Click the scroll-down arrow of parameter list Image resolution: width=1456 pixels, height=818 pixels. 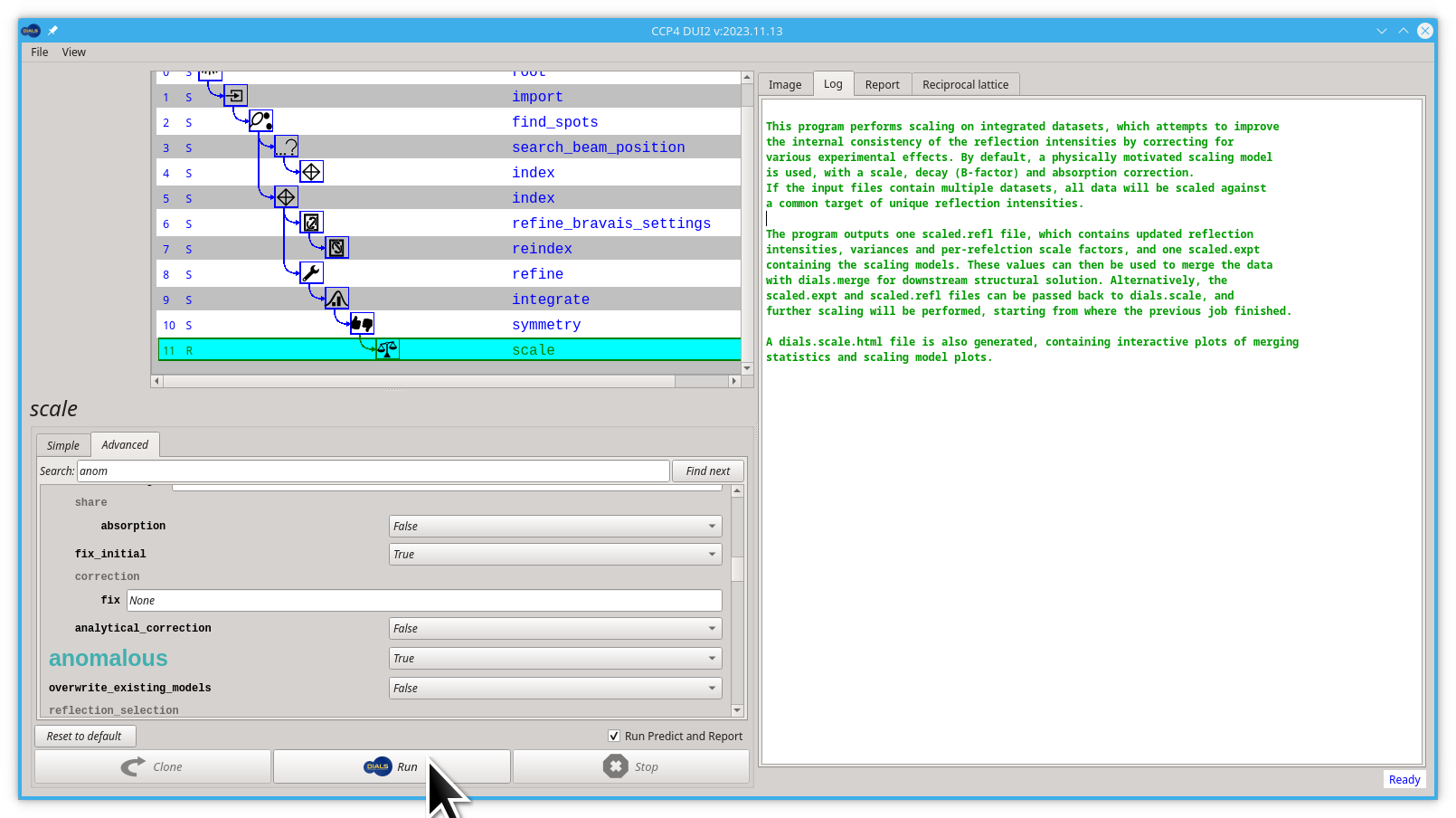(737, 710)
